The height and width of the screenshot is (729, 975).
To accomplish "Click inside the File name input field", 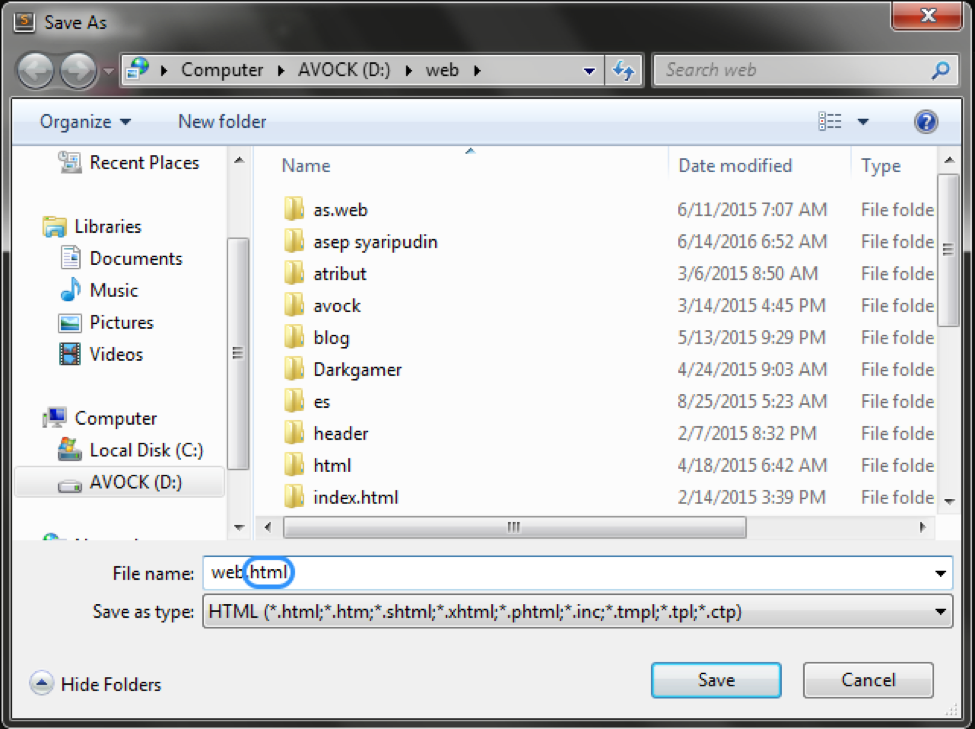I will [x=400, y=572].
